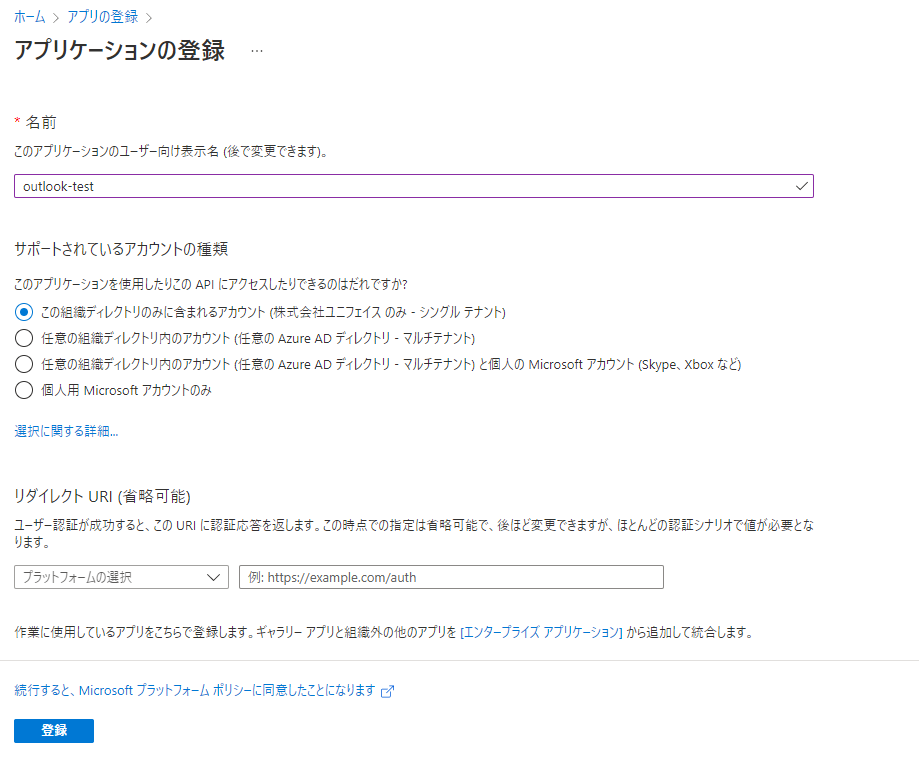Open the Microsoft プラットフォーム ポリシー link
The height and width of the screenshot is (758, 919).
click(195, 691)
